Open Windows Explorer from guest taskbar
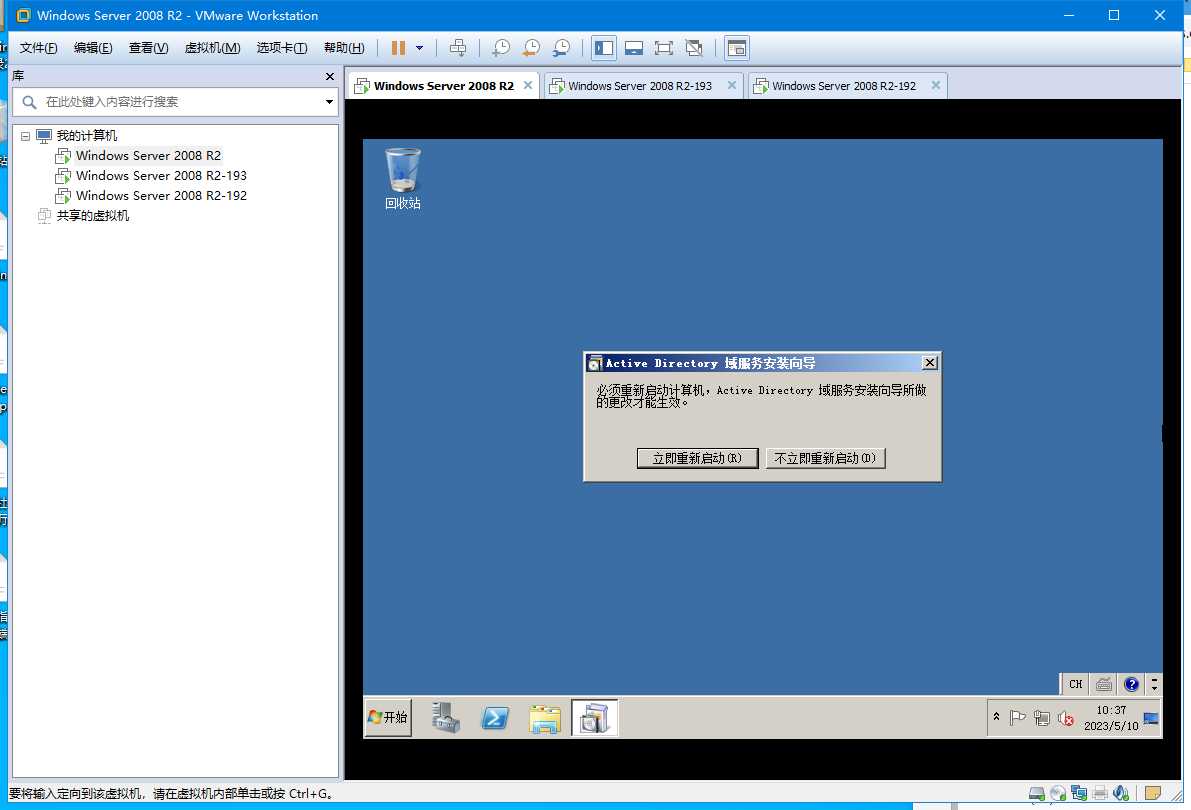This screenshot has width=1191, height=810. pyautogui.click(x=545, y=717)
